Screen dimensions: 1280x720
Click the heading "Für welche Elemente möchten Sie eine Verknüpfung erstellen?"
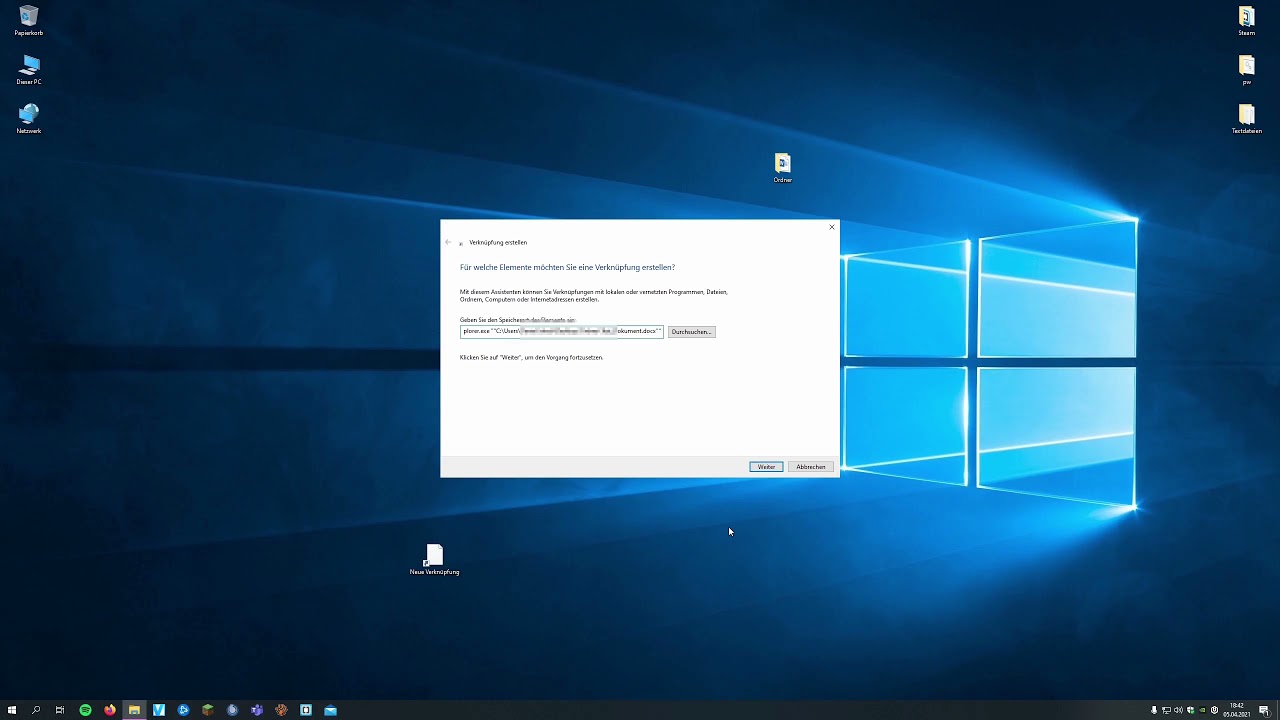pyautogui.click(x=567, y=268)
